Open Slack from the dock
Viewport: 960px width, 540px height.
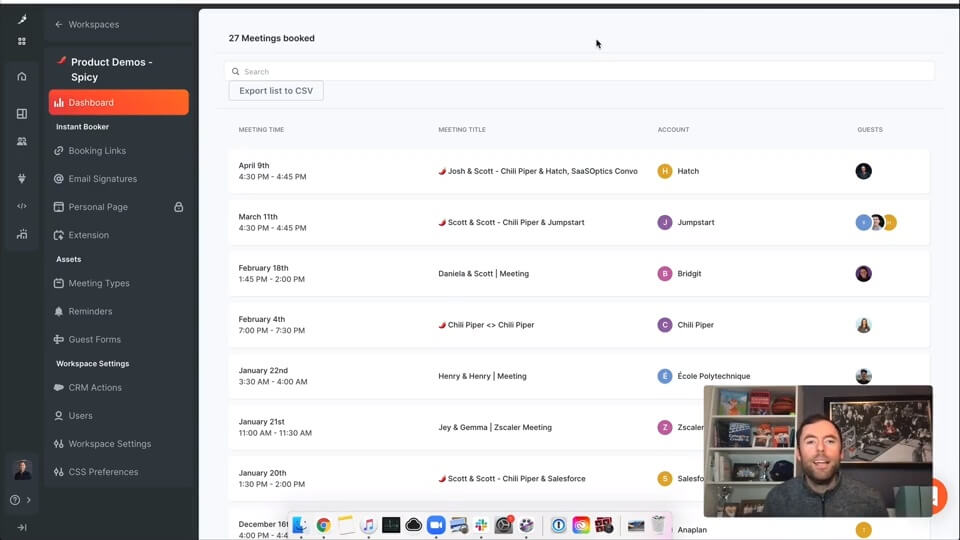481,525
